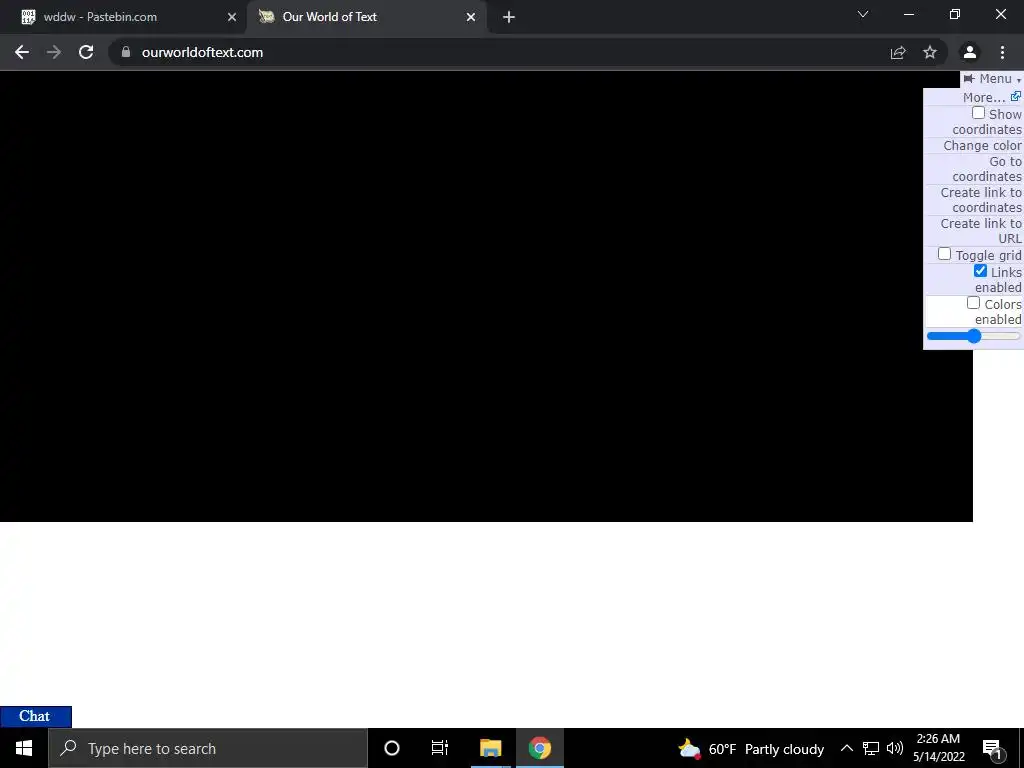This screenshot has height=768, width=1024.
Task: Click the Type here to search box
Action: [x=208, y=748]
